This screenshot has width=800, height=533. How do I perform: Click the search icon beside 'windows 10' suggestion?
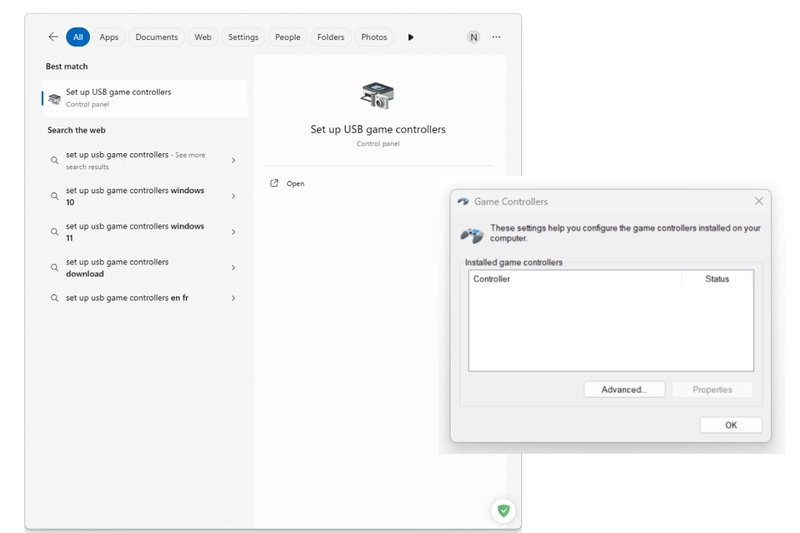54,196
